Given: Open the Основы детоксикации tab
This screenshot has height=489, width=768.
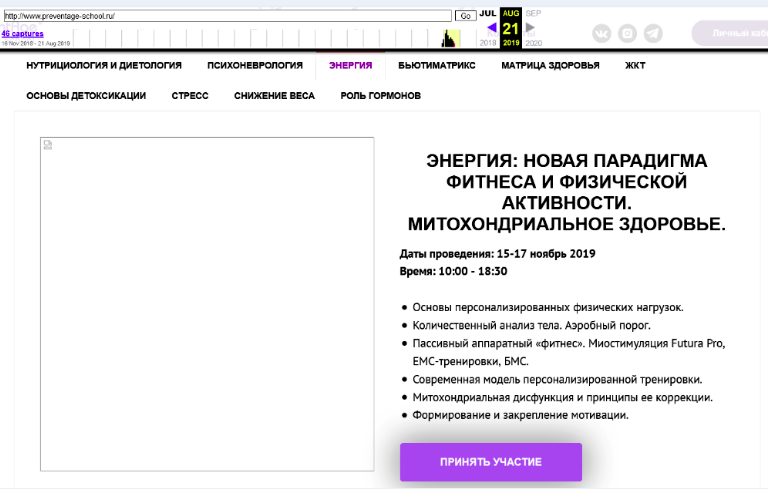Looking at the screenshot, I should coord(86,96).
